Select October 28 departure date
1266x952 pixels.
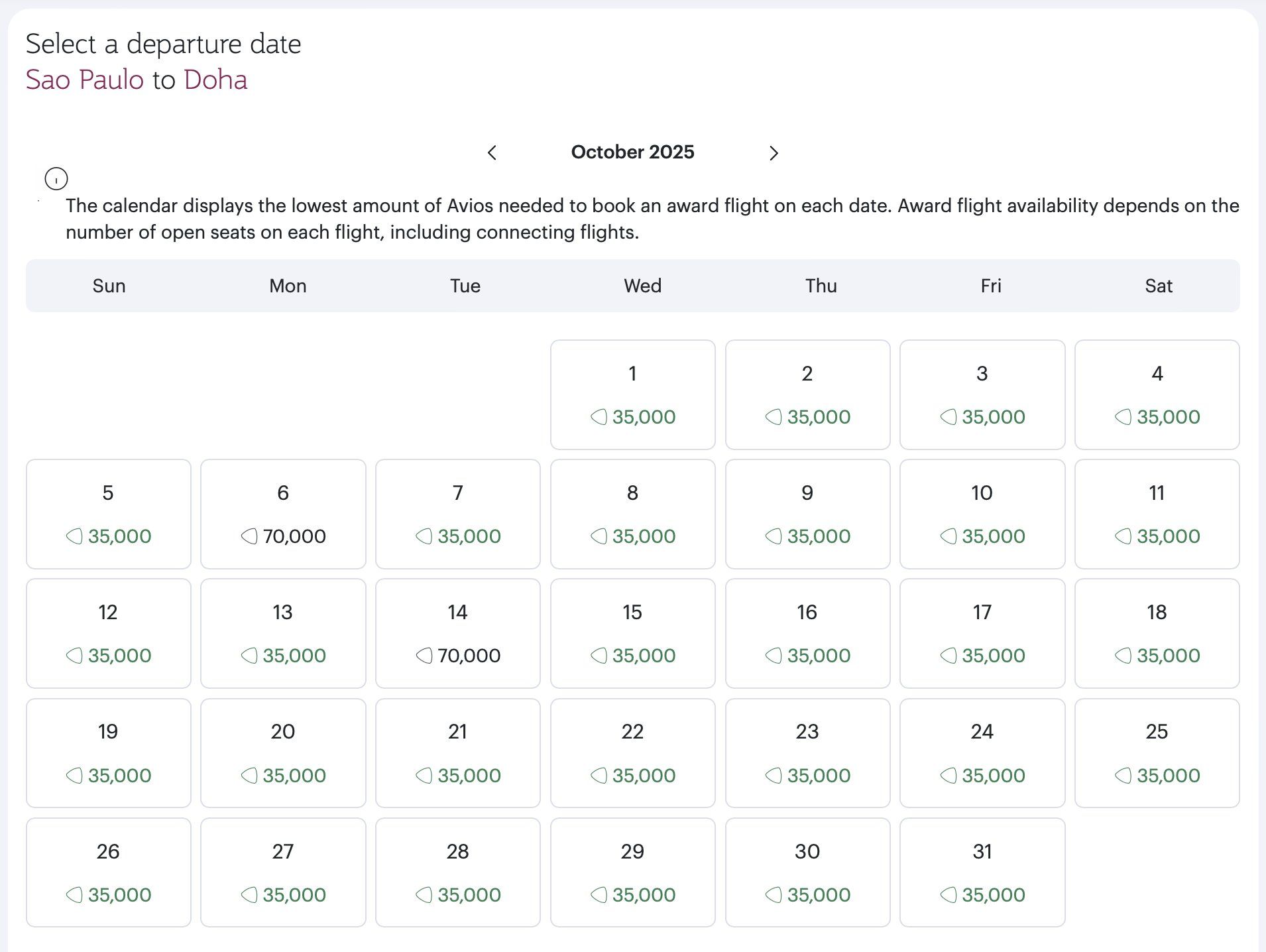click(458, 872)
